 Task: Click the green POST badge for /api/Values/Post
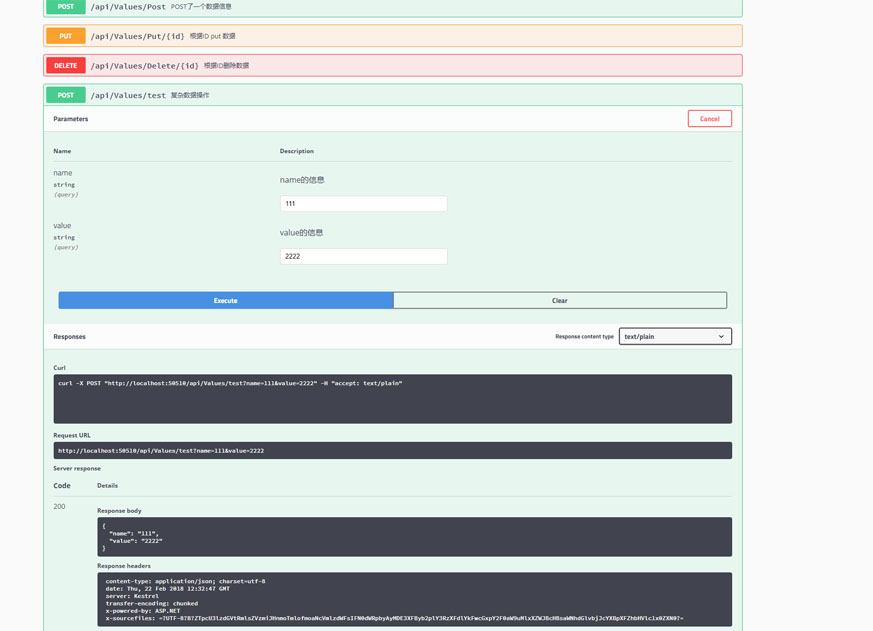(65, 7)
